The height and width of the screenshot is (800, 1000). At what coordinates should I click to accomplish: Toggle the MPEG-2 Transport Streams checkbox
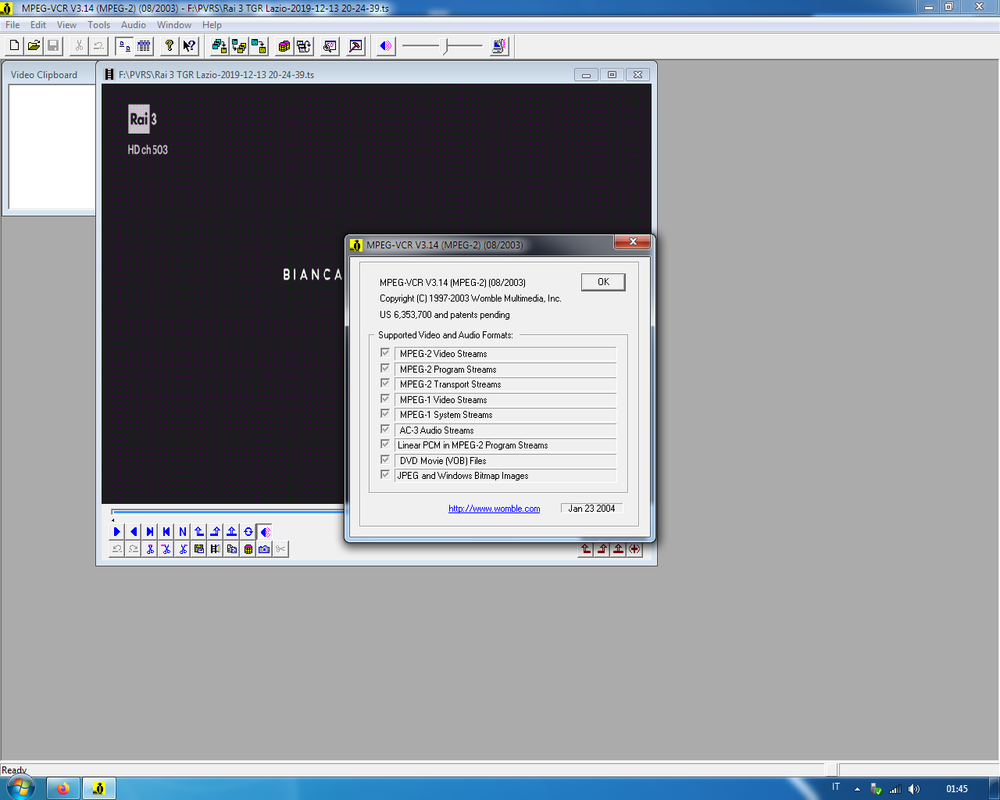coord(385,383)
